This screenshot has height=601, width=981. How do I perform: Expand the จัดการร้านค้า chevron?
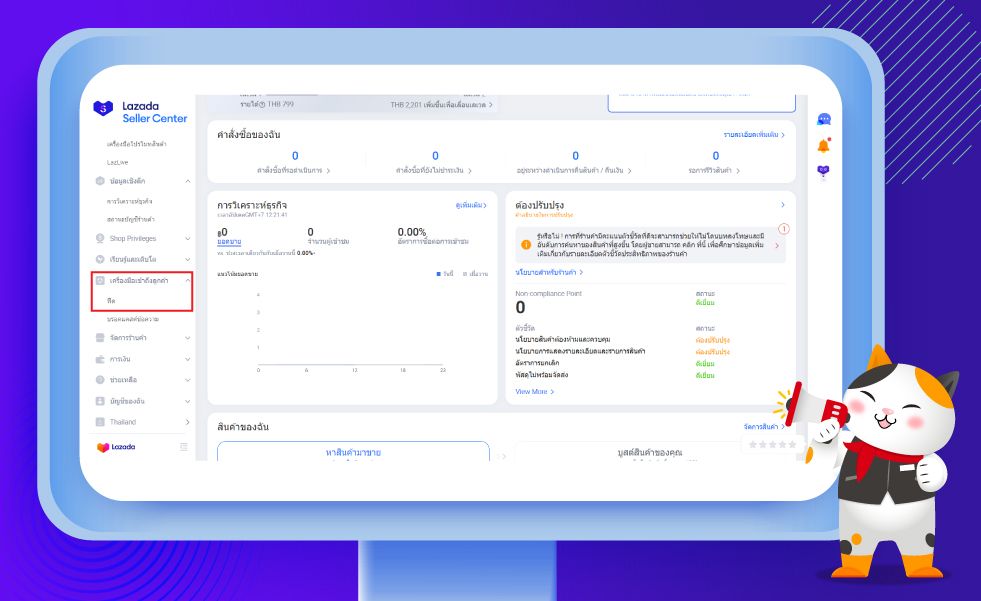(188, 338)
